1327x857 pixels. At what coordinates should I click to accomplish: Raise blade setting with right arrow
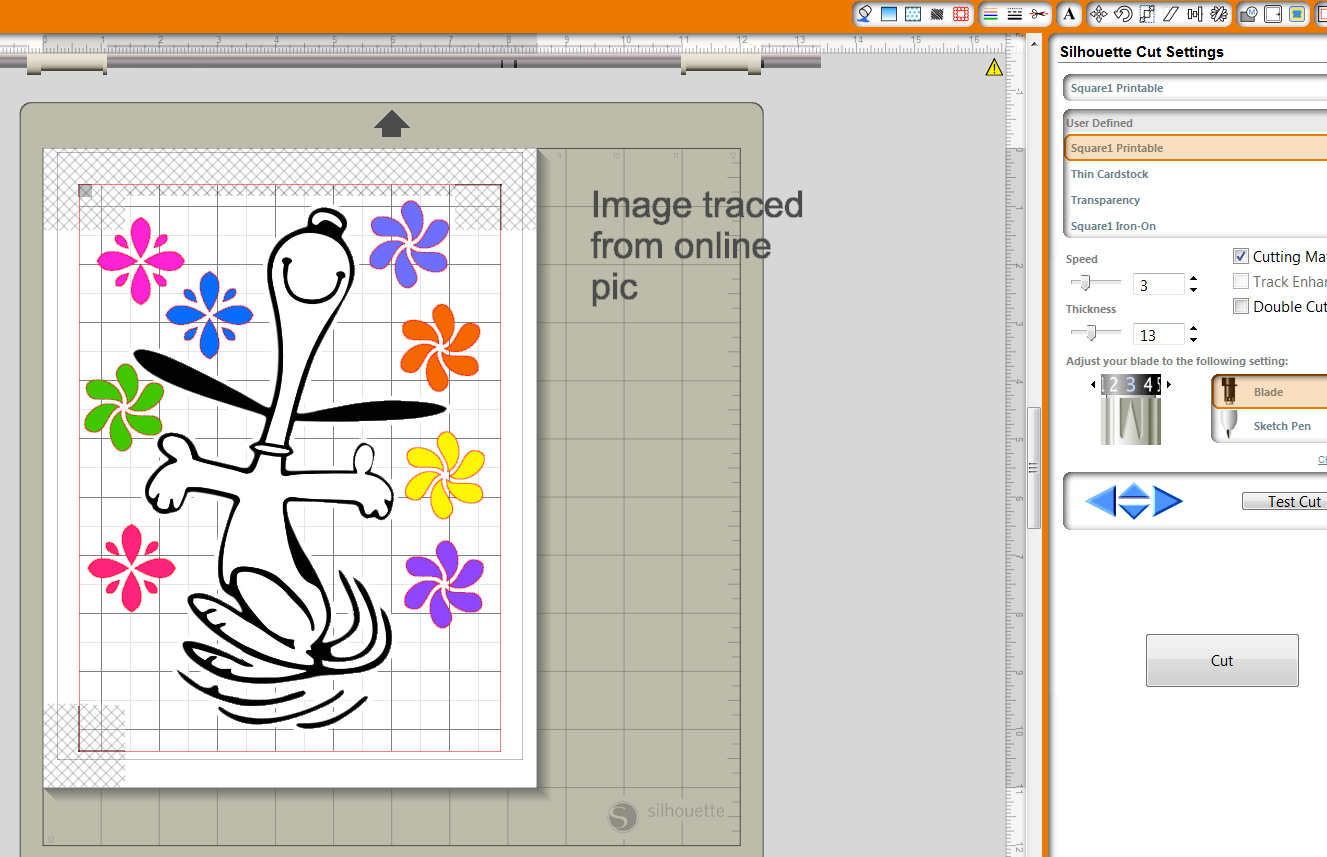(1168, 384)
